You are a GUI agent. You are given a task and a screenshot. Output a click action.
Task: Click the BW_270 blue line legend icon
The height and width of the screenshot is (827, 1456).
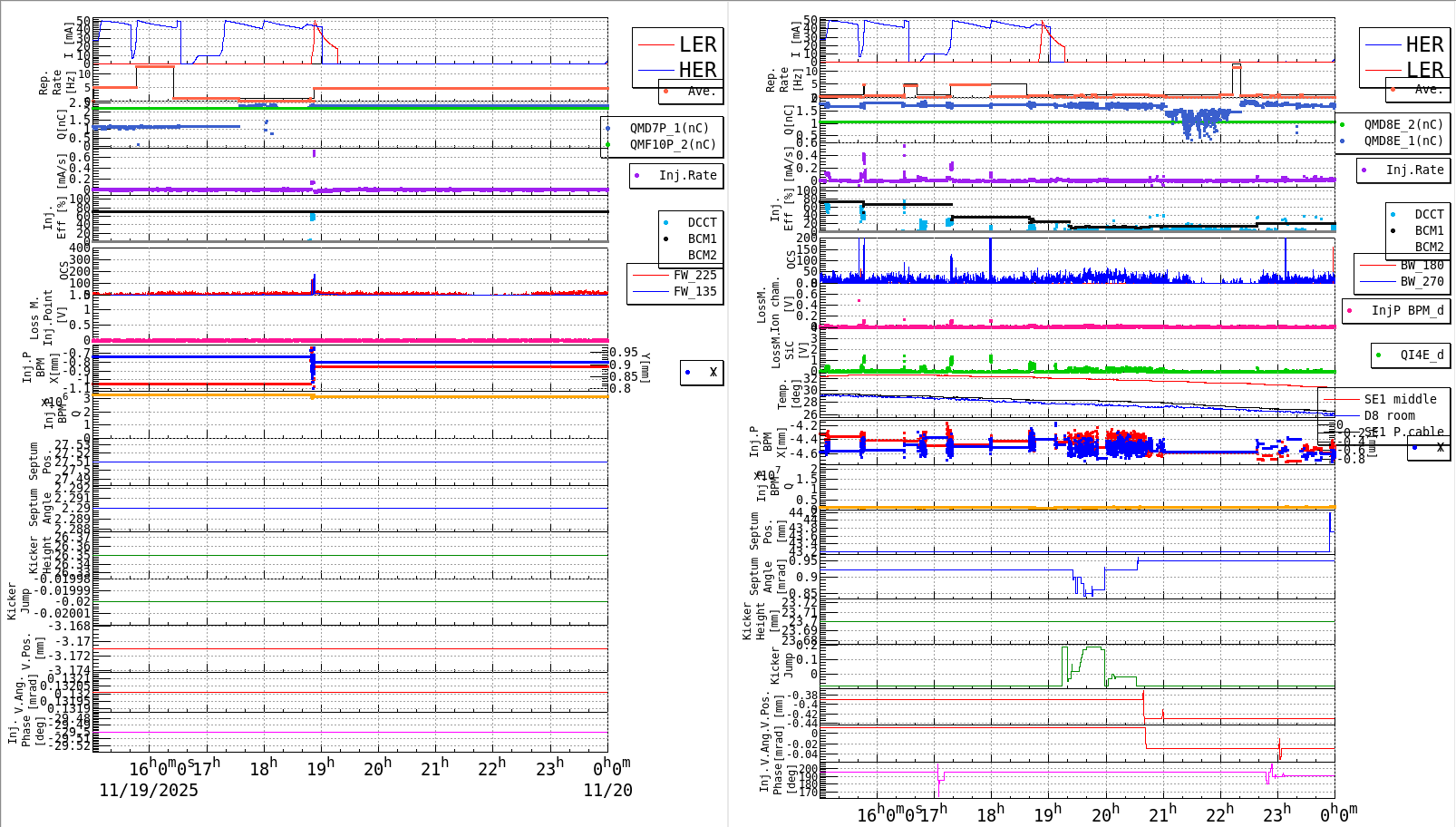coord(1376,281)
